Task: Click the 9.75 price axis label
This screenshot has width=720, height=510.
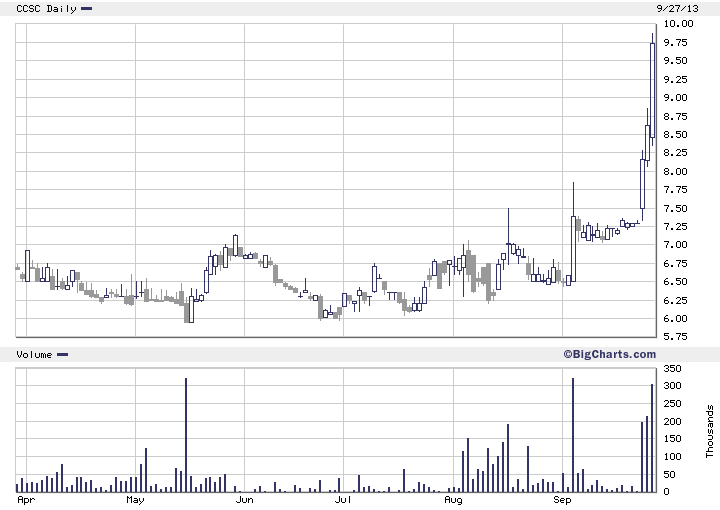Action: click(675, 43)
